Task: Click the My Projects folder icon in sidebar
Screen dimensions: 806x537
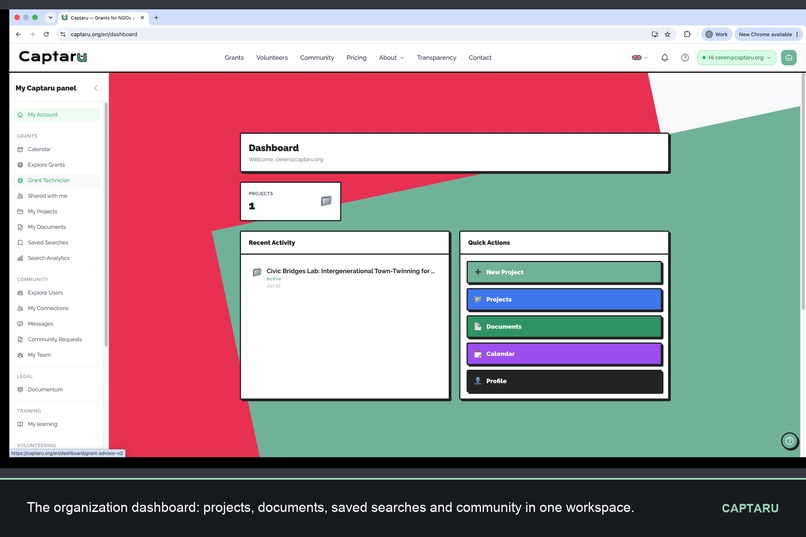Action: [20, 211]
